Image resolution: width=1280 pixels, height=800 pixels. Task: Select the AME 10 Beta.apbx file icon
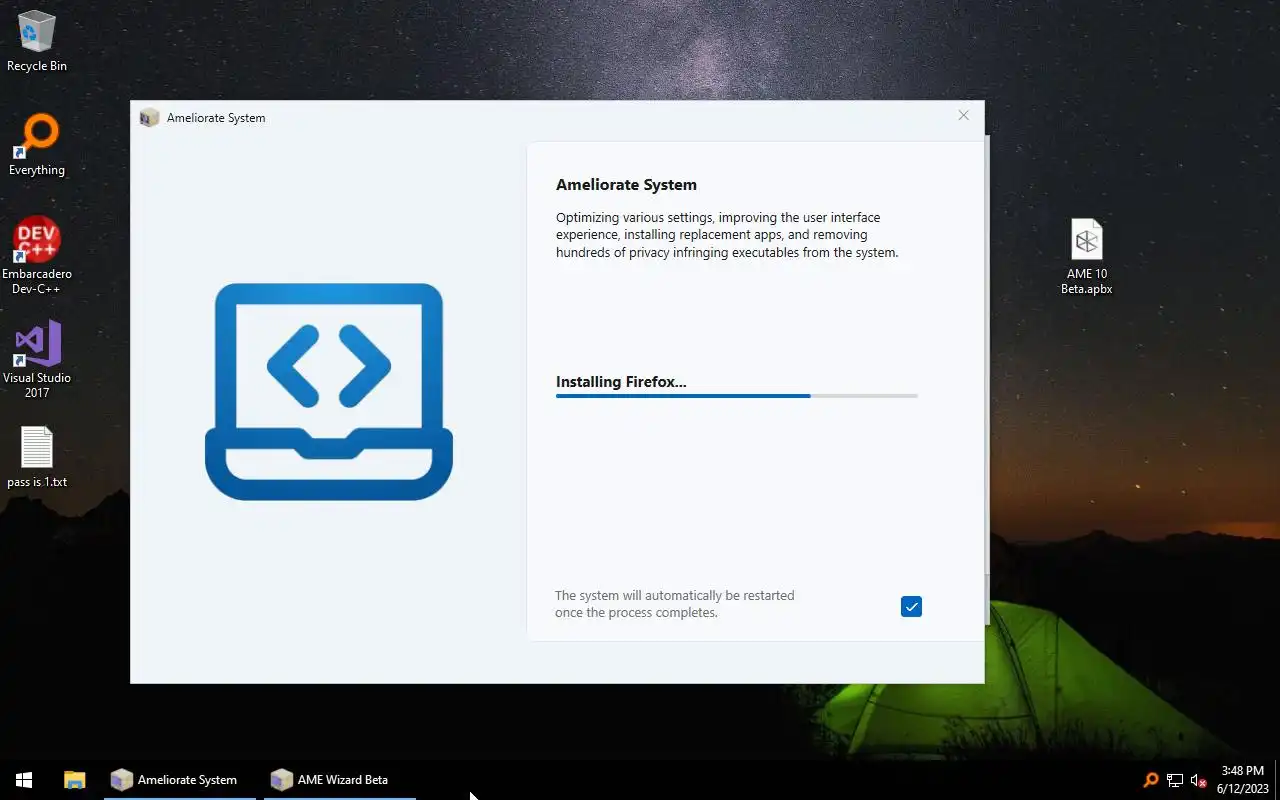[1086, 257]
